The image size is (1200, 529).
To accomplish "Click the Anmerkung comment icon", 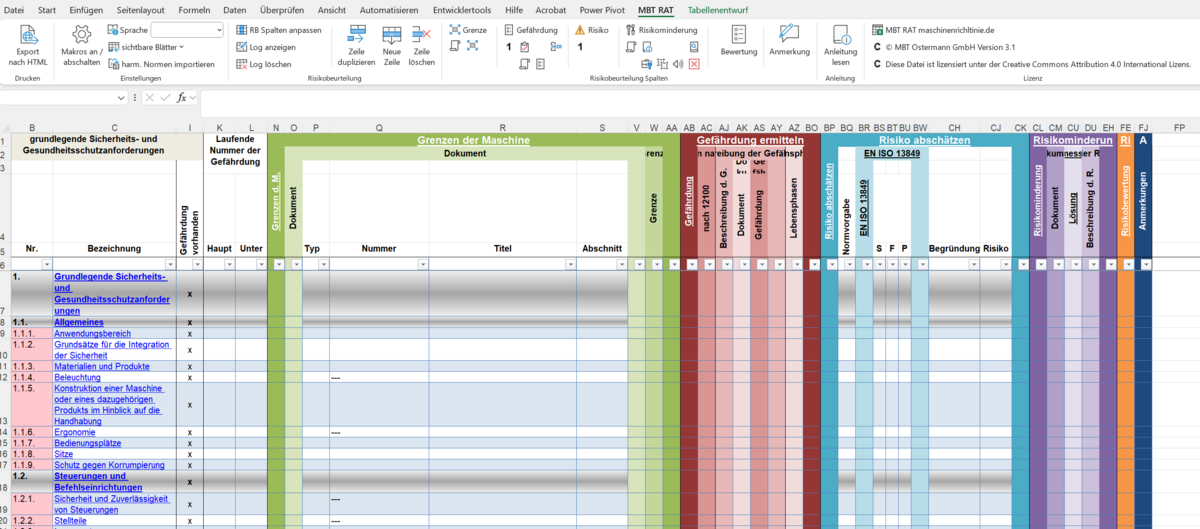I will point(789,35).
